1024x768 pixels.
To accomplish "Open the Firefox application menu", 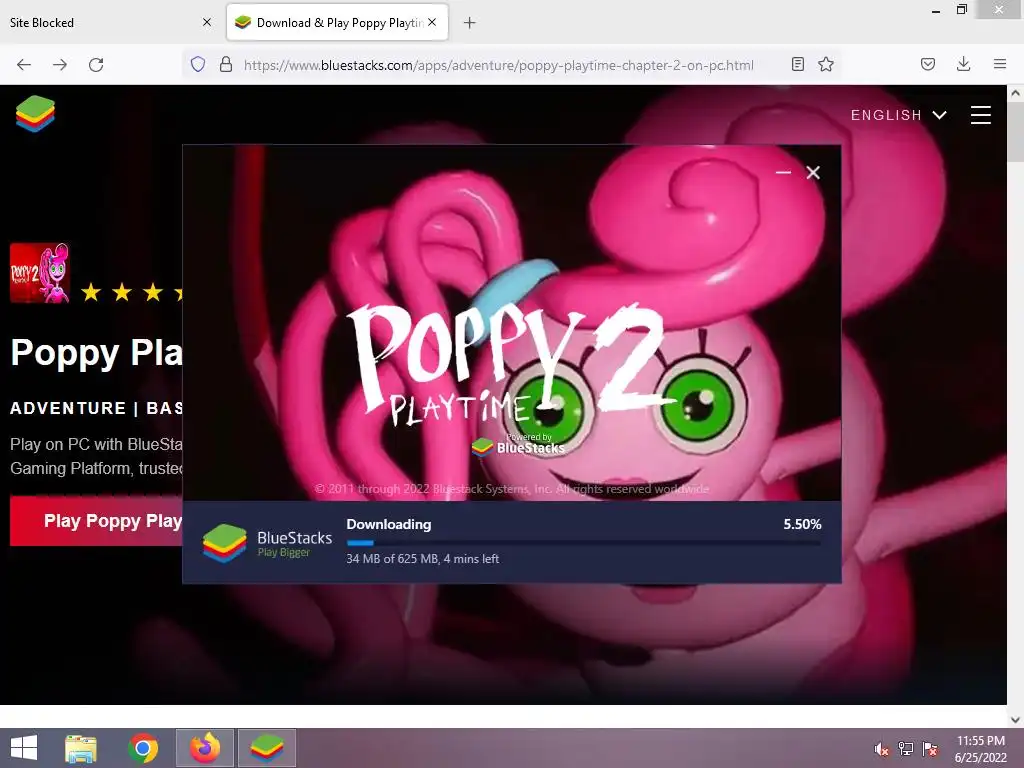I will [1000, 64].
